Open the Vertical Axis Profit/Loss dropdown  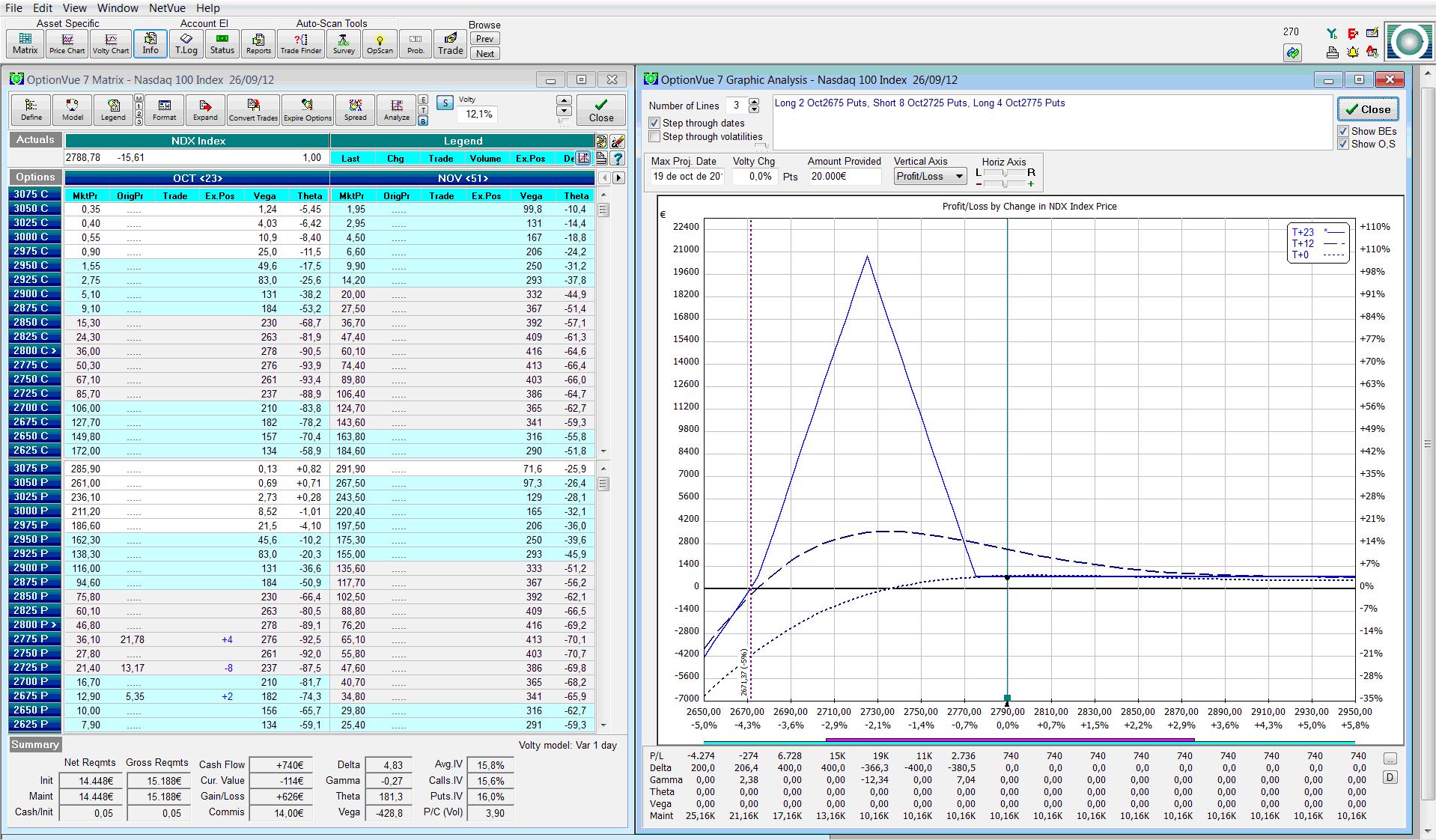(x=930, y=176)
